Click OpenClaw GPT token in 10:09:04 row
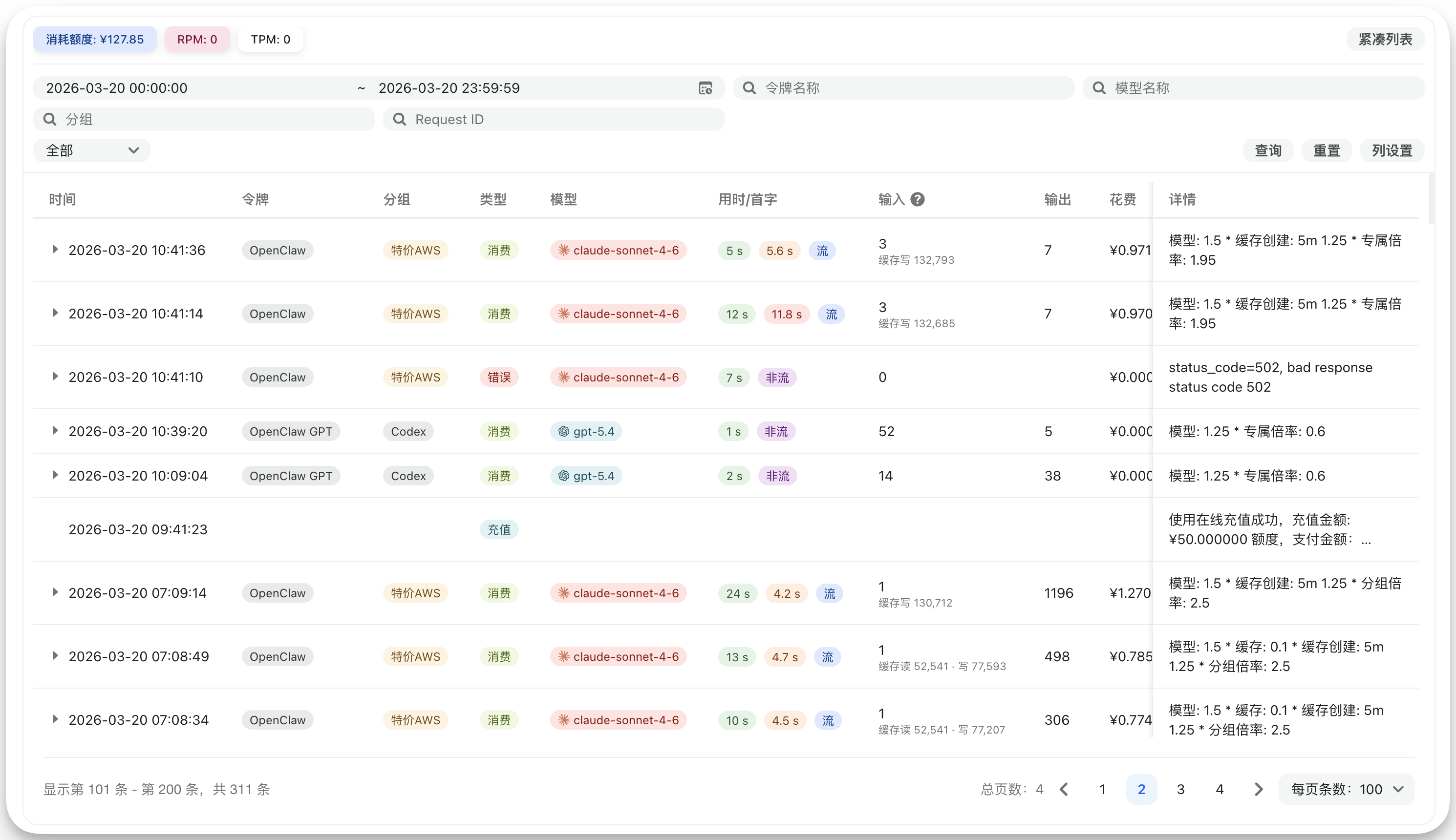 (x=291, y=476)
